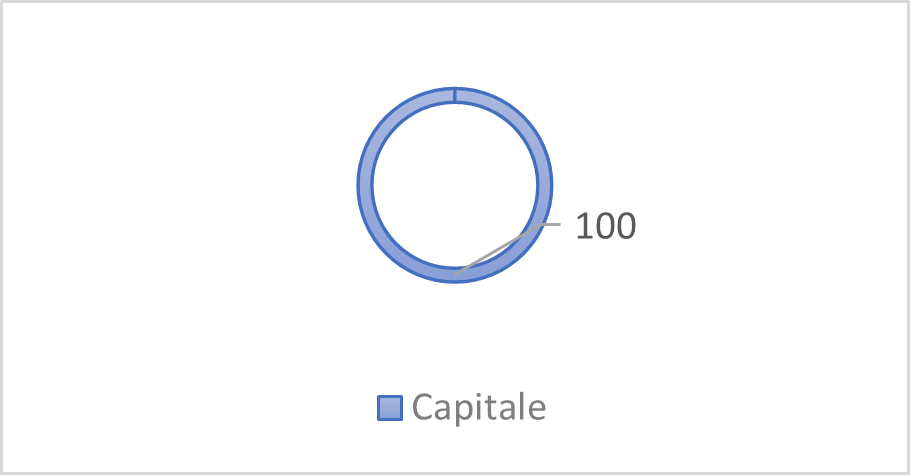Click the blank area above the doughnut
This screenshot has height=475, width=910.
coord(455,45)
